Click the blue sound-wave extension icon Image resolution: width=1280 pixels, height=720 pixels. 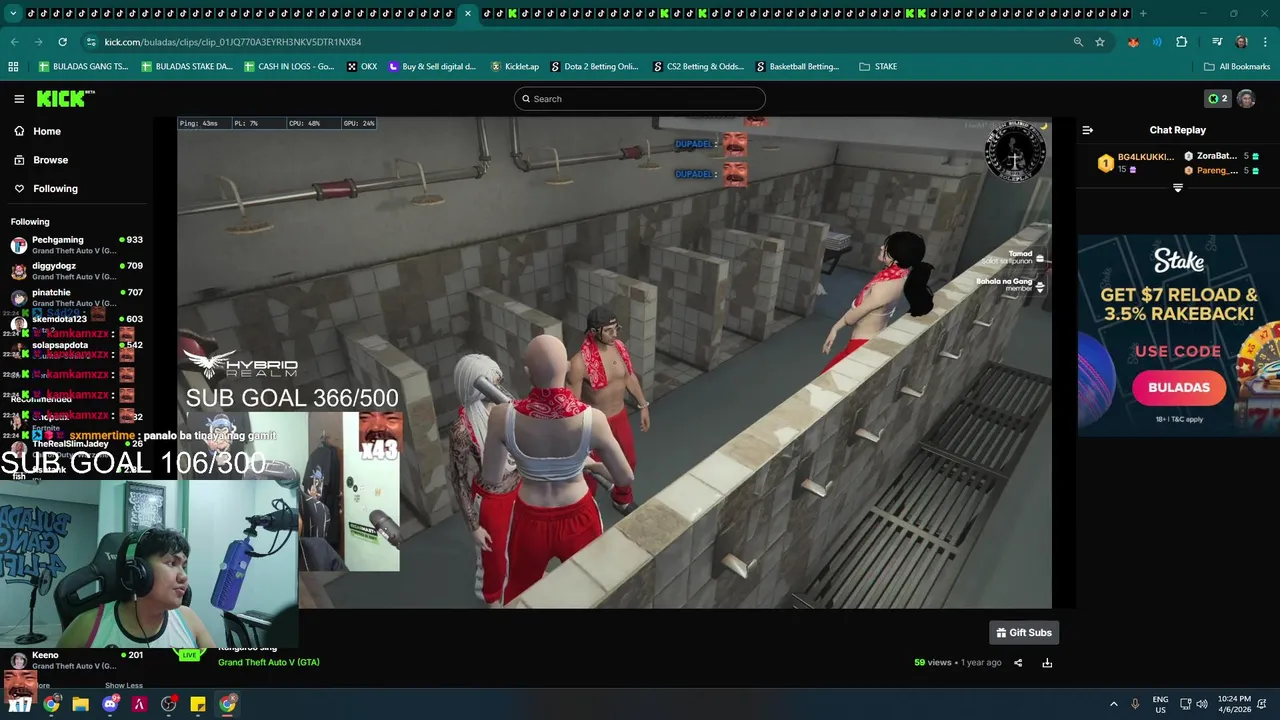pos(1157,42)
